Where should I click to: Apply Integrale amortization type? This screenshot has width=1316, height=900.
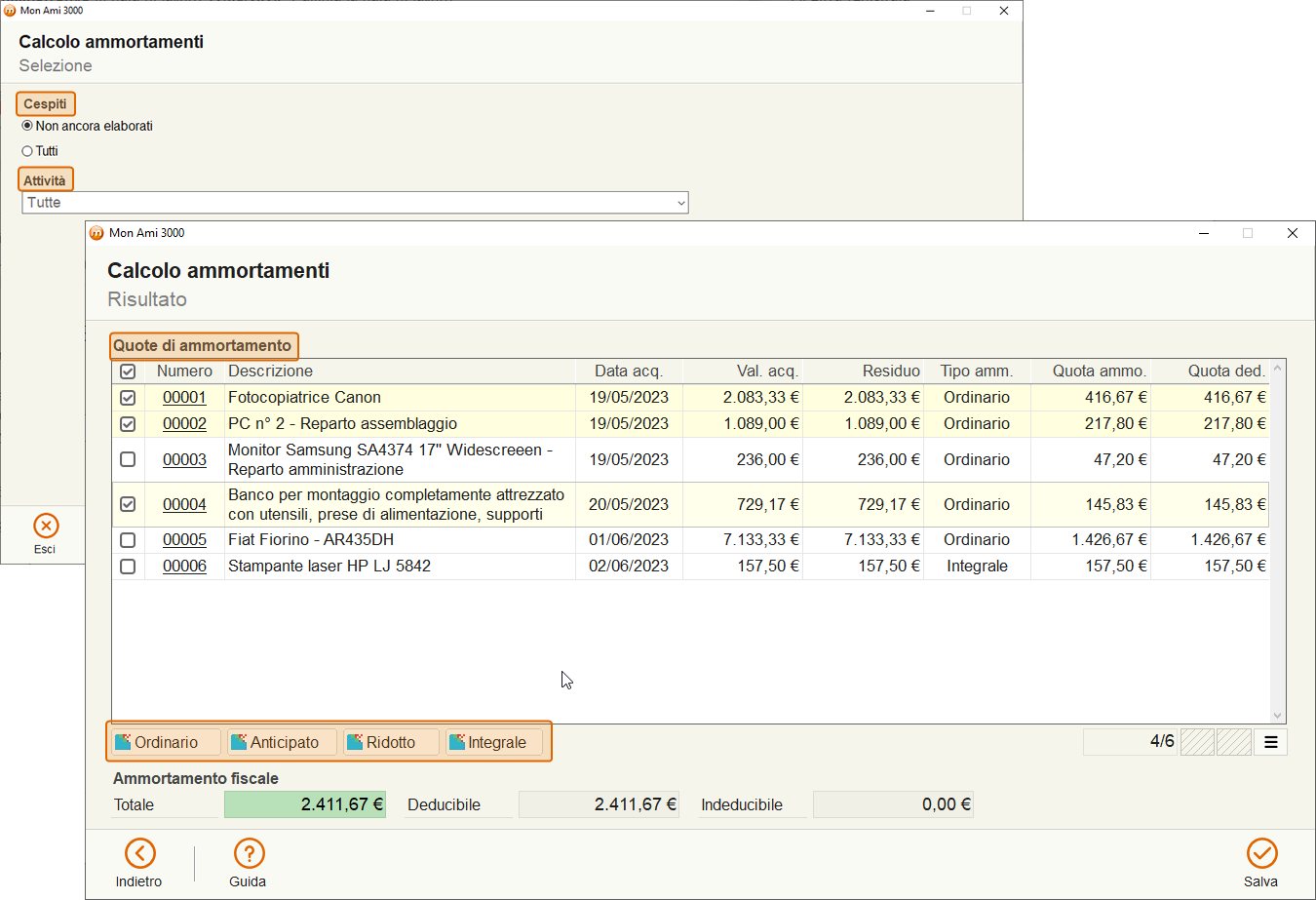[x=494, y=742]
